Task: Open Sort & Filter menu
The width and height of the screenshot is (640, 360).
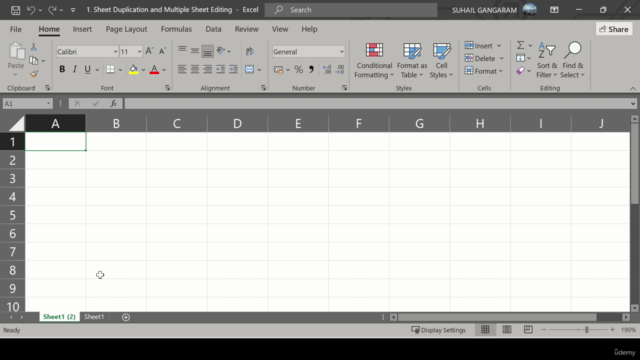Action: pos(547,60)
